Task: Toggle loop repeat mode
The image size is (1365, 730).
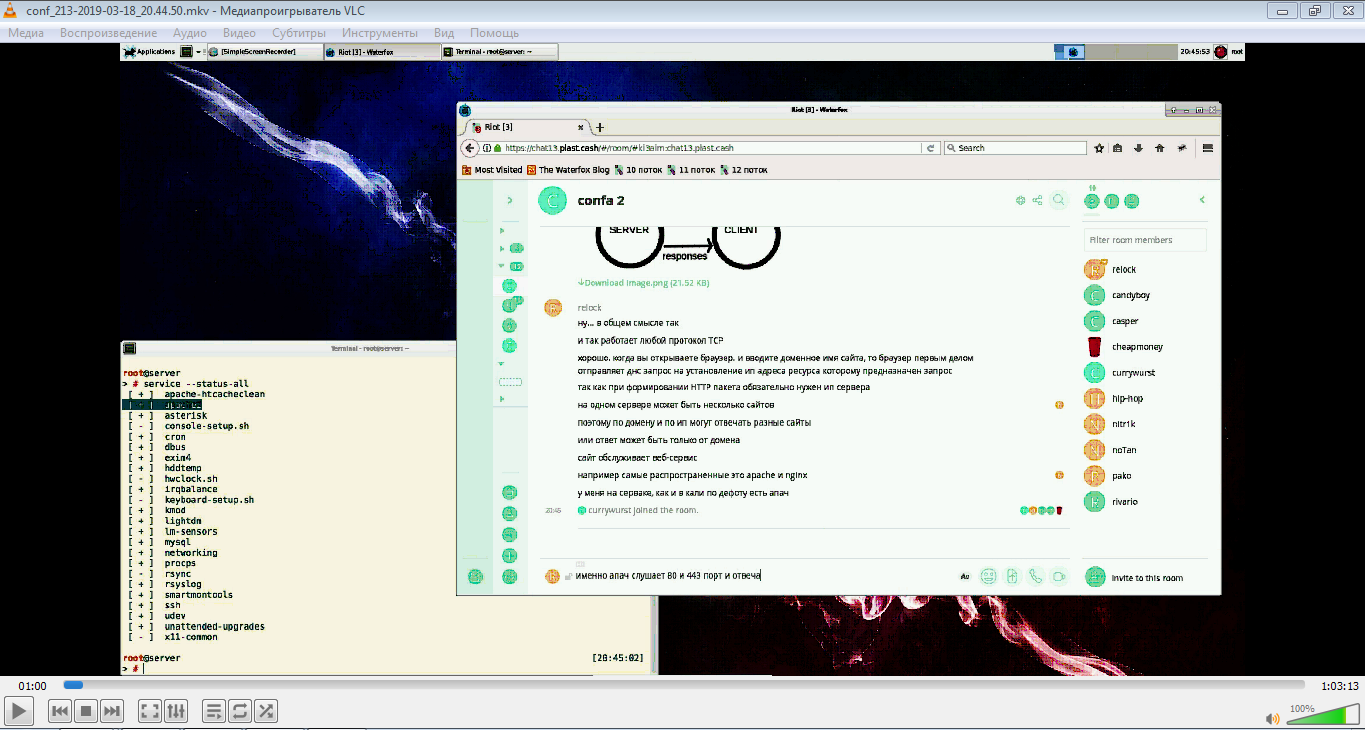Action: [240, 711]
